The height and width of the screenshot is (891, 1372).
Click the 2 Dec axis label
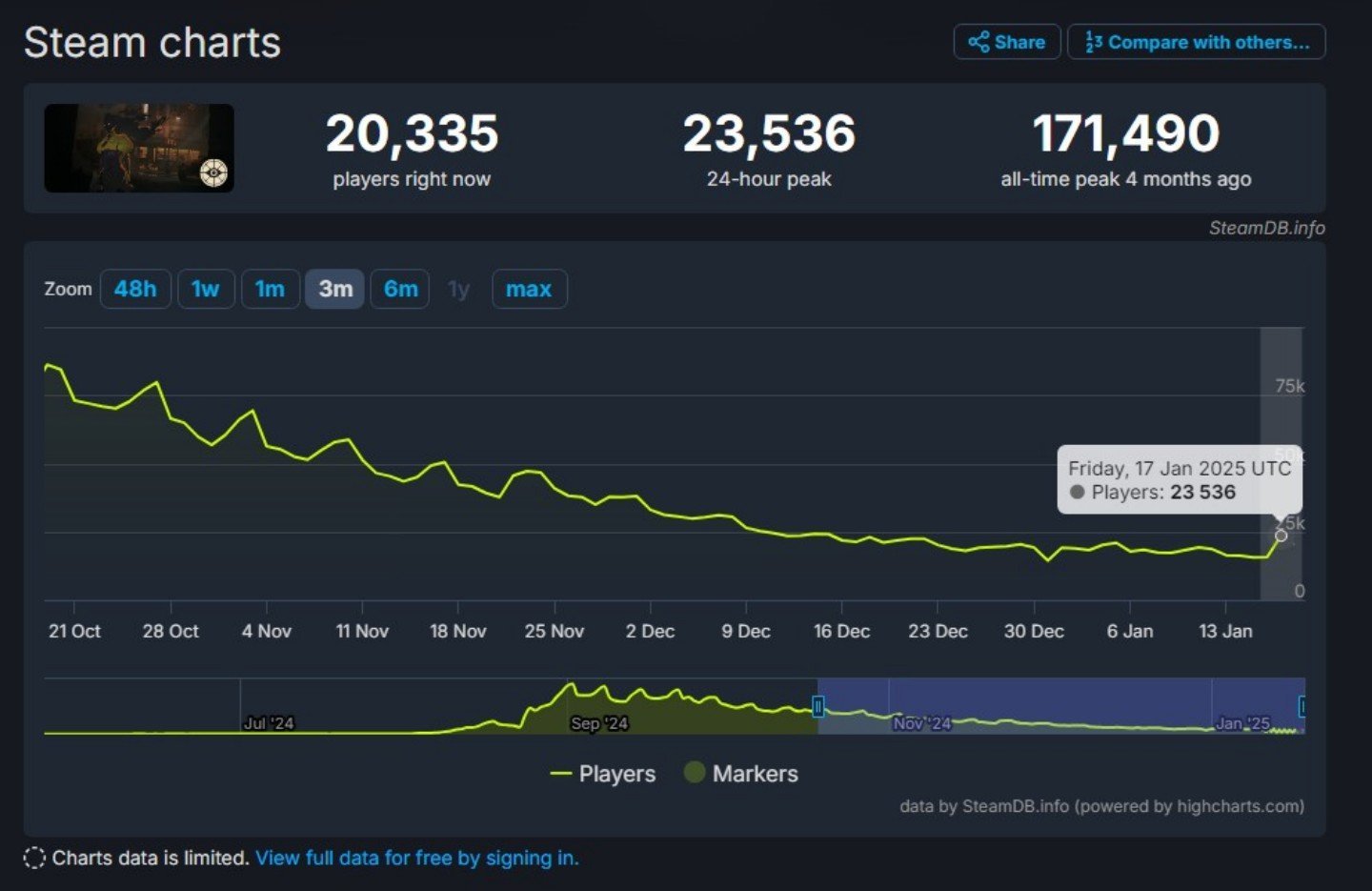(x=650, y=631)
